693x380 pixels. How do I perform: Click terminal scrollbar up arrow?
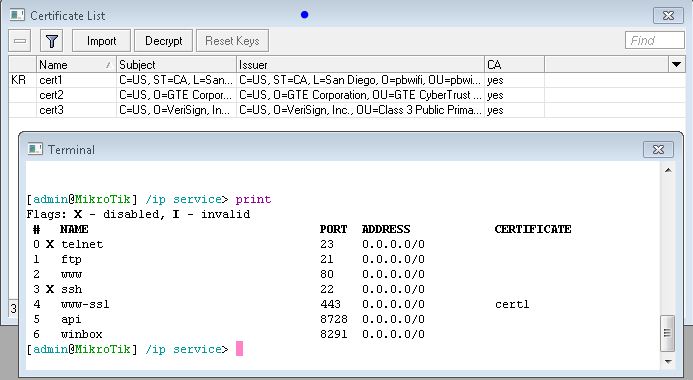[x=668, y=171]
